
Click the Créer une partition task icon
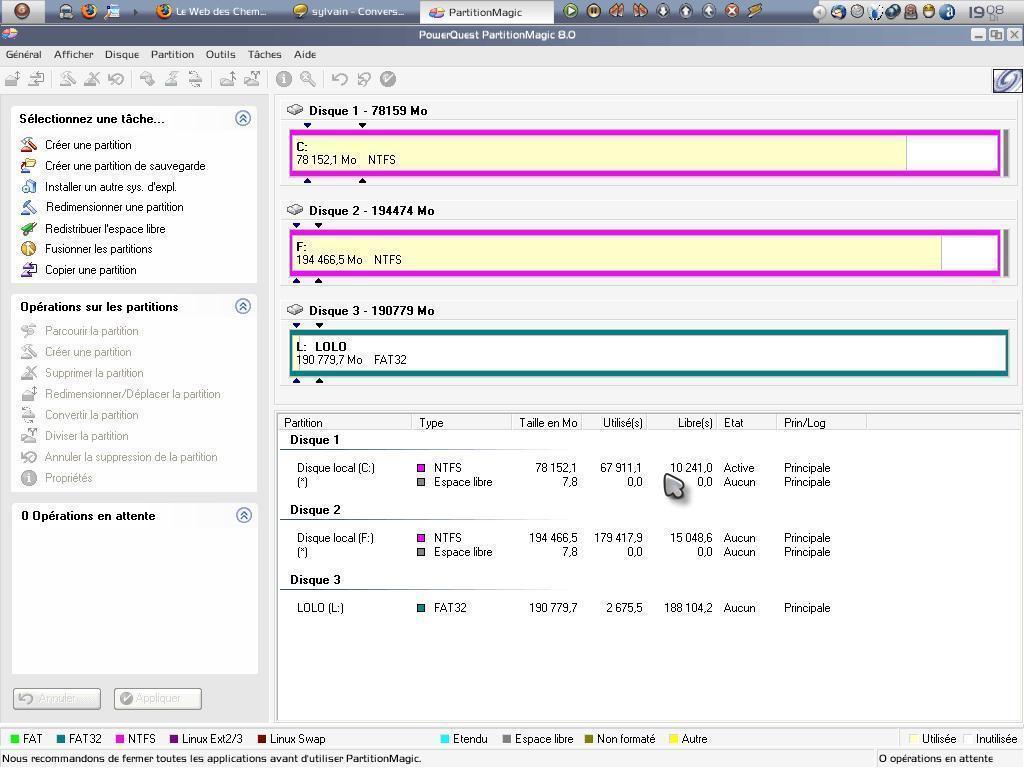29,145
